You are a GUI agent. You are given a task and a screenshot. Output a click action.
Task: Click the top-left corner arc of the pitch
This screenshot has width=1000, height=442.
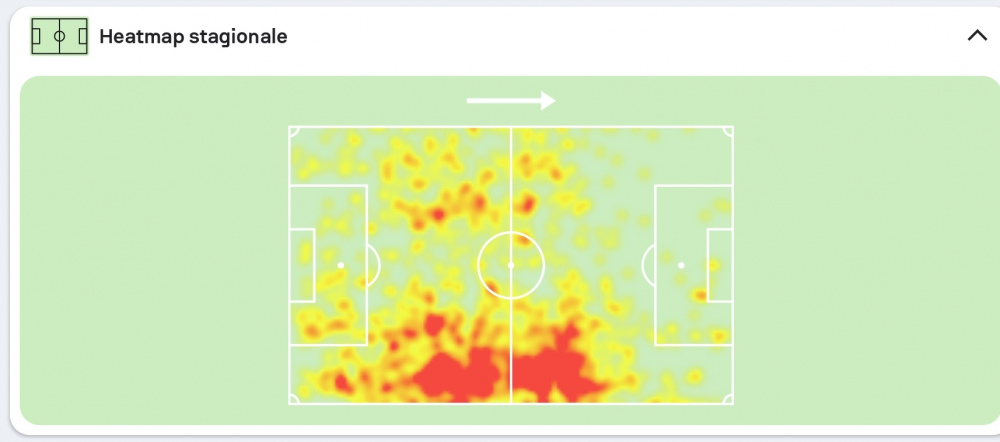tap(293, 131)
